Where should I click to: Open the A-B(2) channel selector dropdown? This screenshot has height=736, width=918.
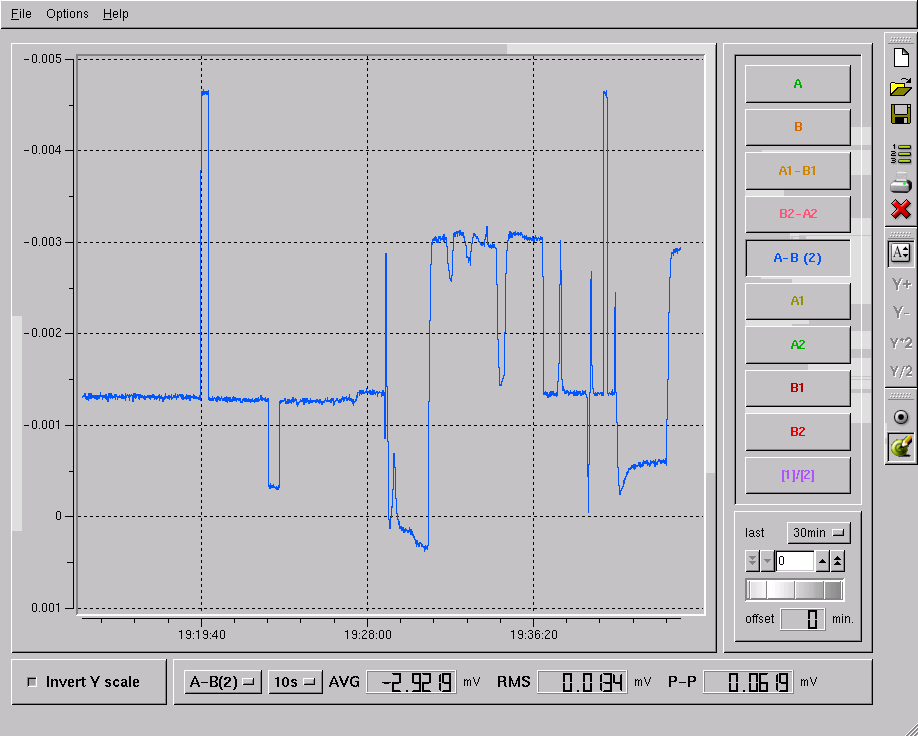pyautogui.click(x=222, y=682)
